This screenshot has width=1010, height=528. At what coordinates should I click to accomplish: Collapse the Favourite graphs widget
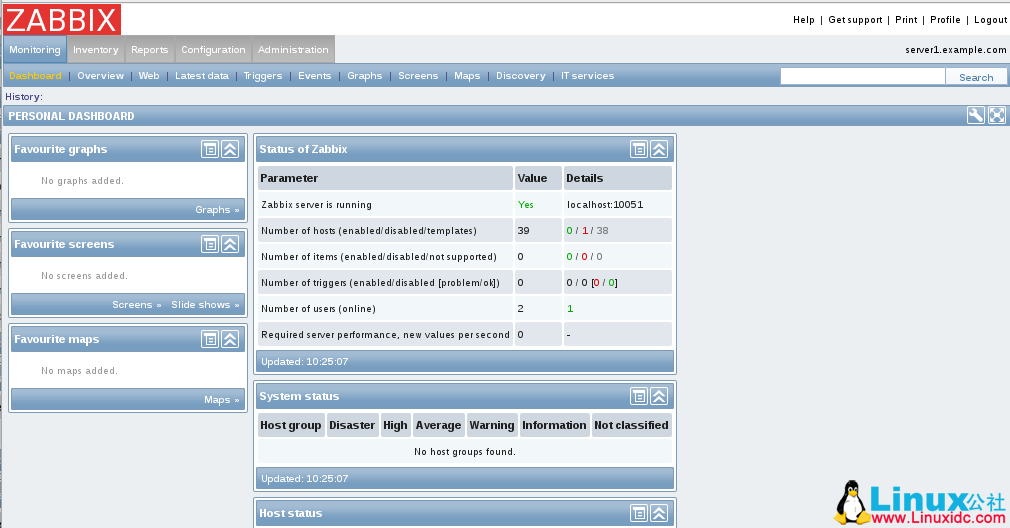click(x=230, y=149)
